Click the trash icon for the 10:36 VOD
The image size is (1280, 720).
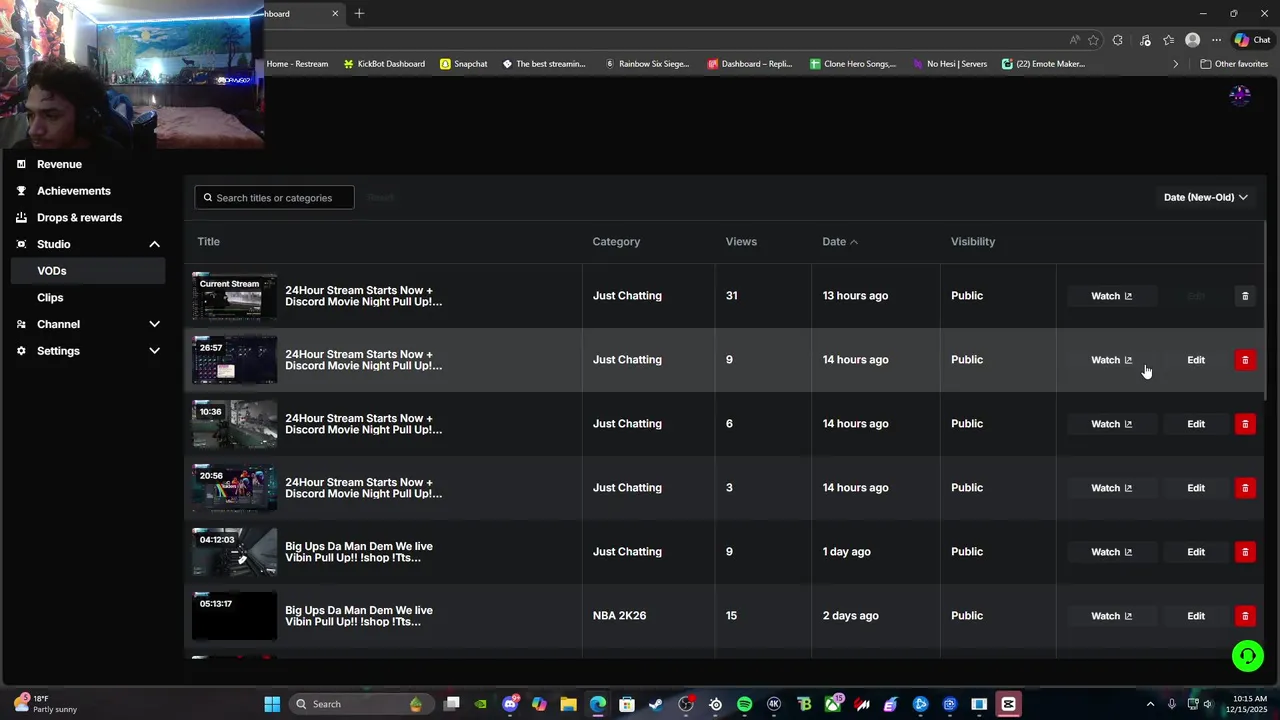coord(1245,424)
